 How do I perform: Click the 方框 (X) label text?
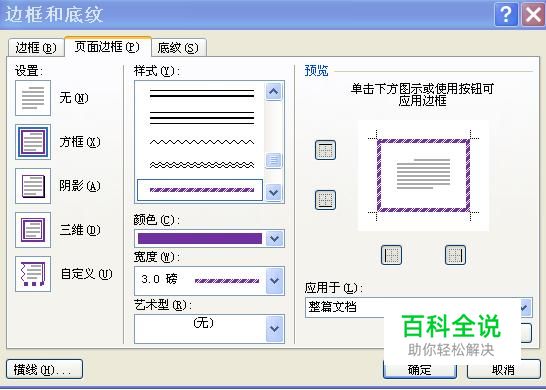(x=80, y=142)
